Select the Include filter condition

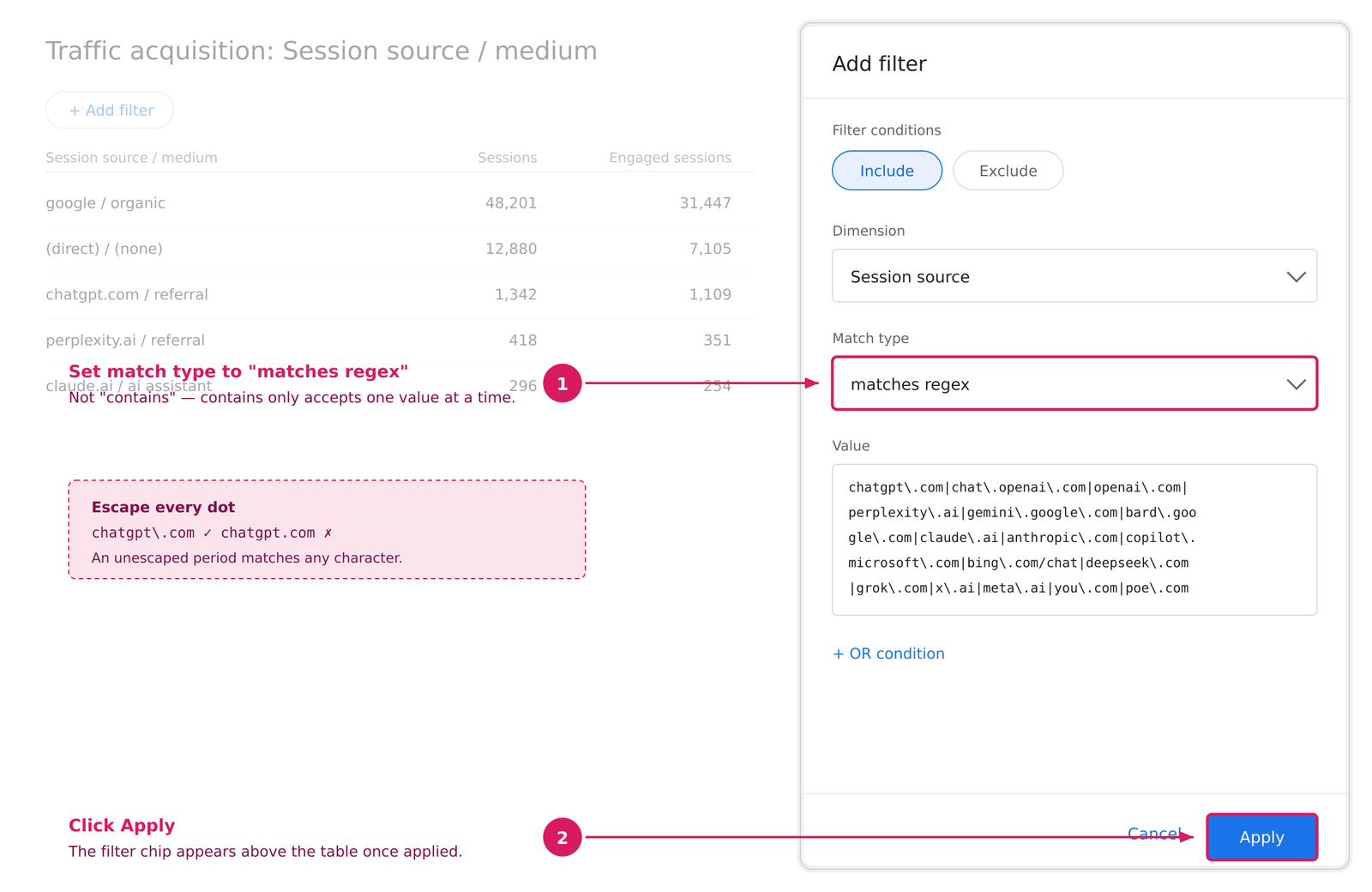tap(887, 171)
